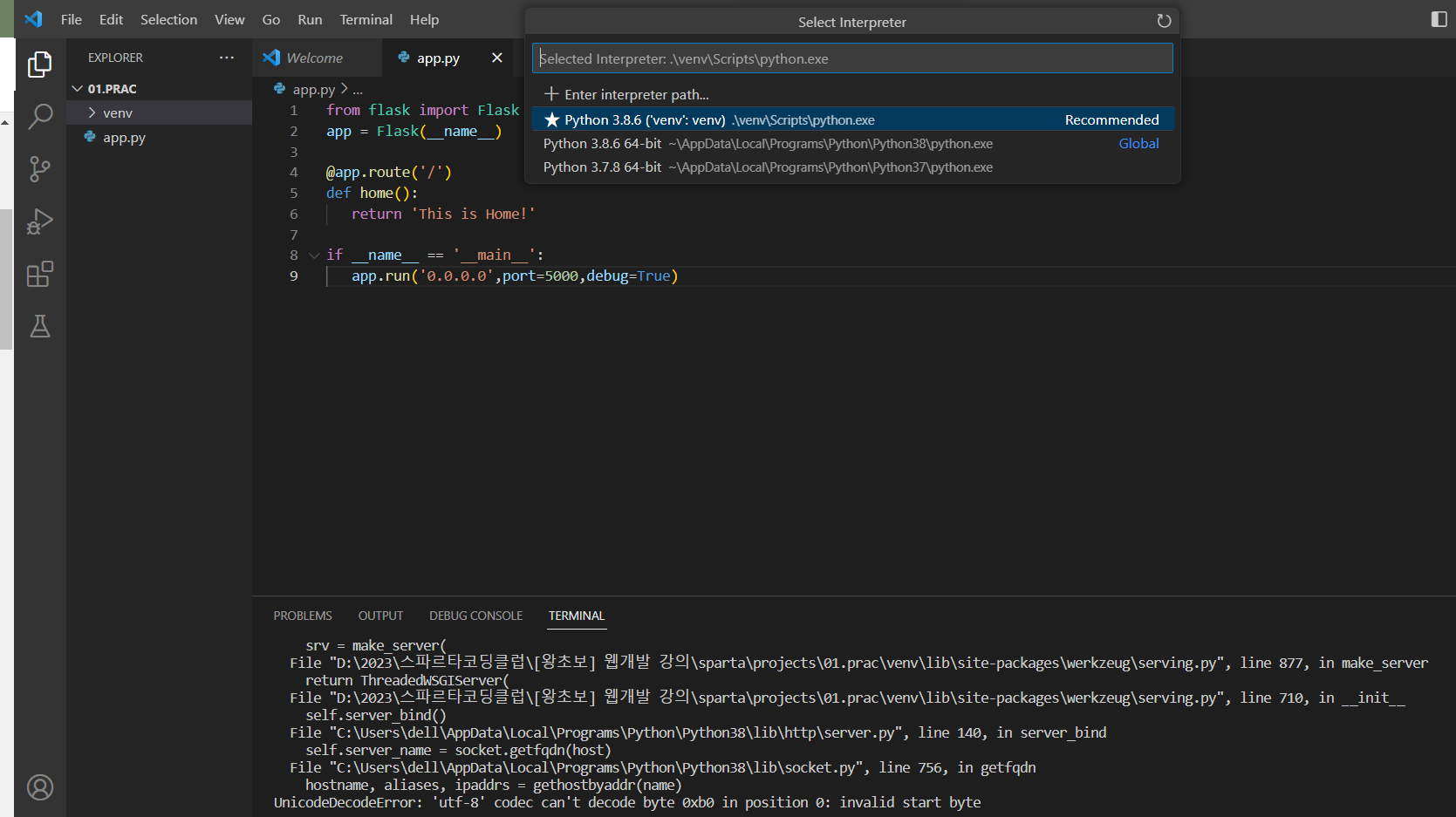
Task: Open the File menu
Action: click(x=72, y=19)
